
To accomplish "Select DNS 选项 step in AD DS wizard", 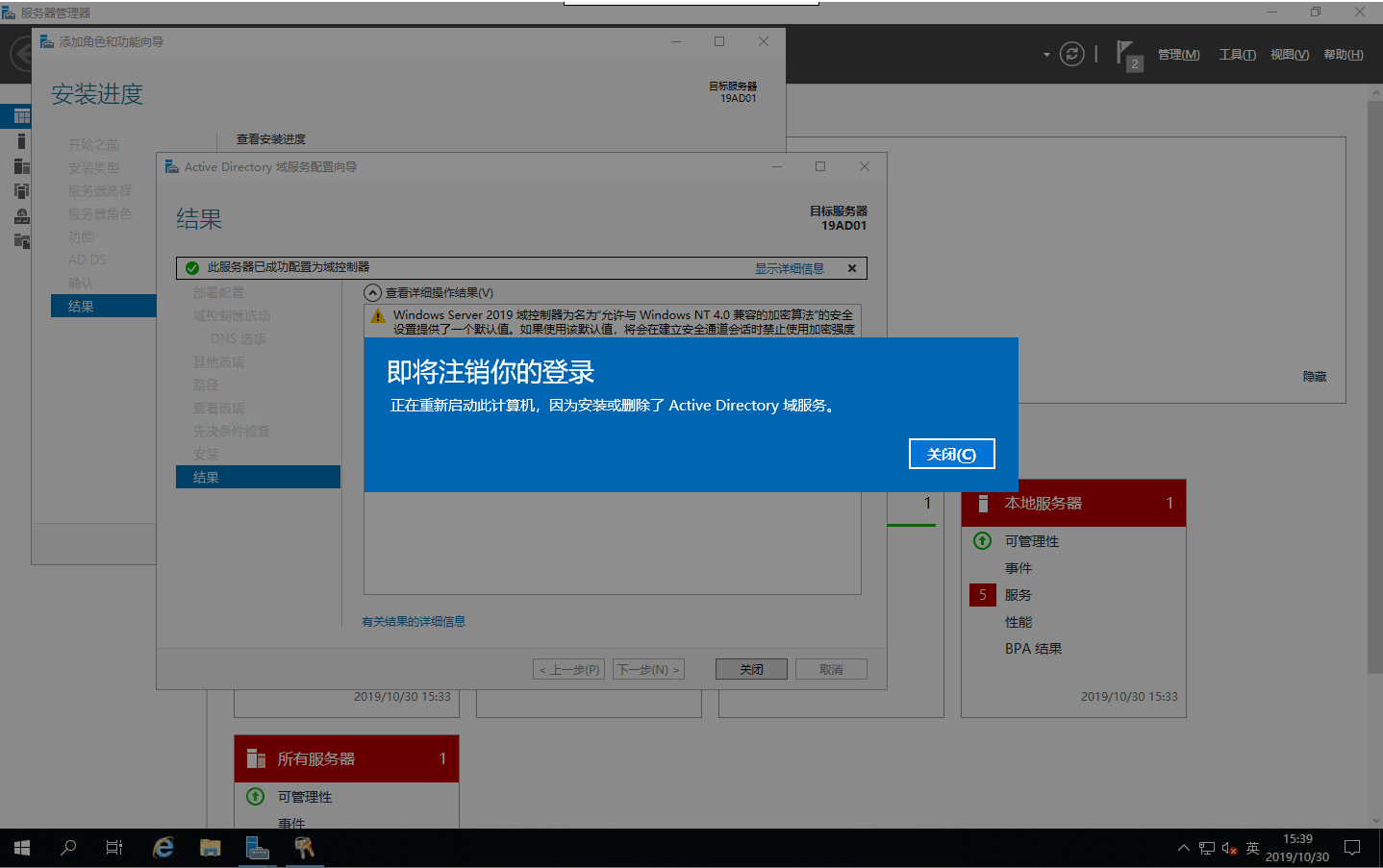I will 238,338.
